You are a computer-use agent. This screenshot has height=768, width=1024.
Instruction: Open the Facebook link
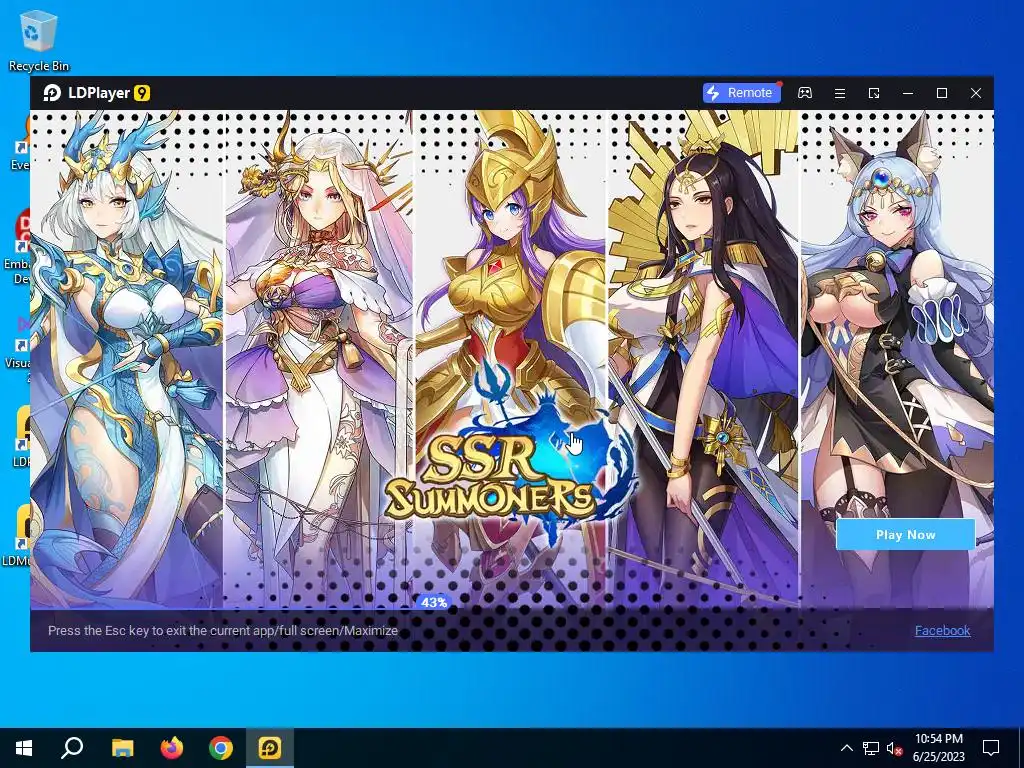942,631
